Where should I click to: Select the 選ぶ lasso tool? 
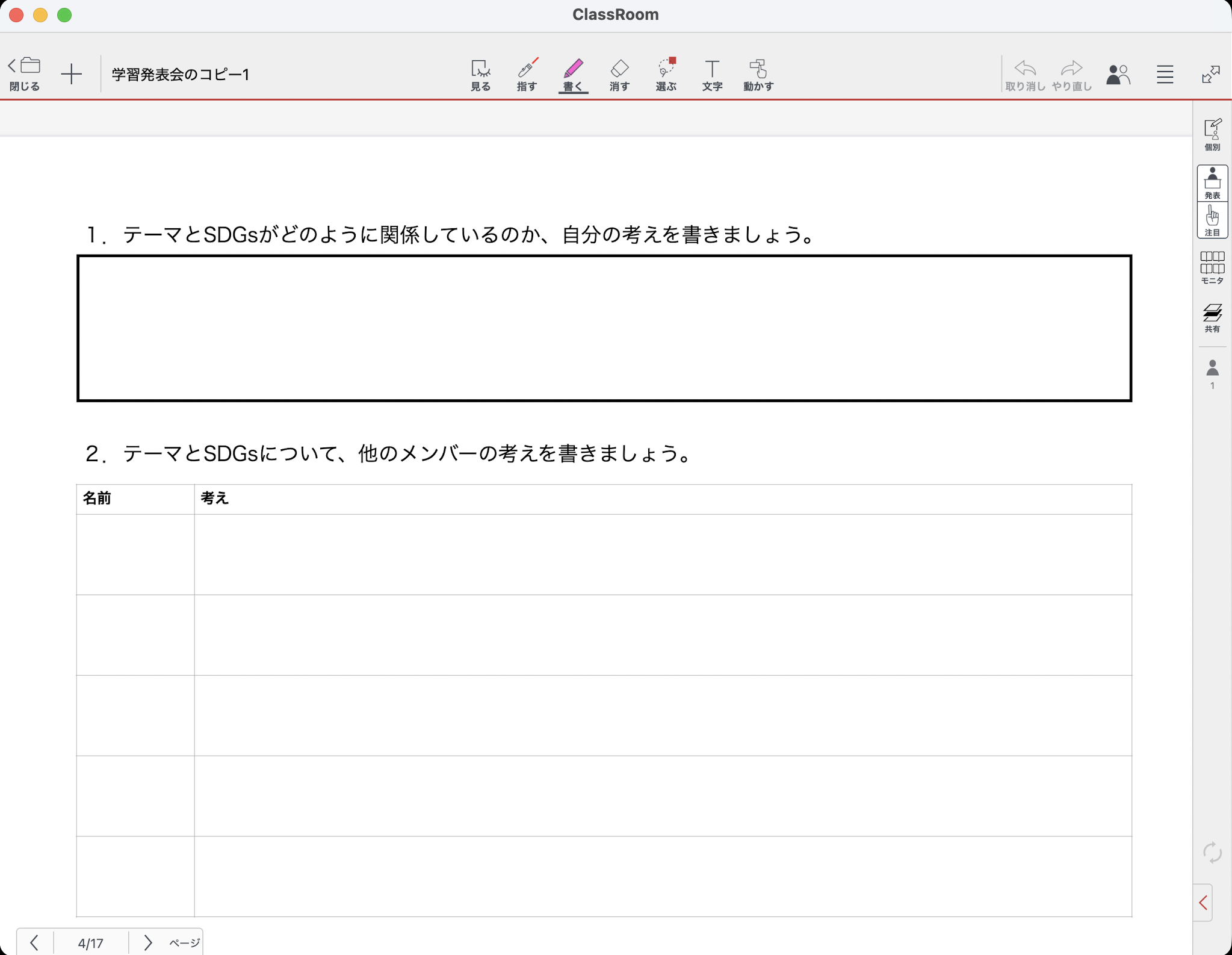pyautogui.click(x=666, y=75)
